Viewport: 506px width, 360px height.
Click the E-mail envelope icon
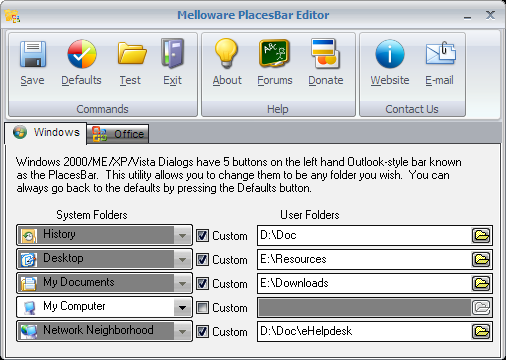[x=440, y=53]
